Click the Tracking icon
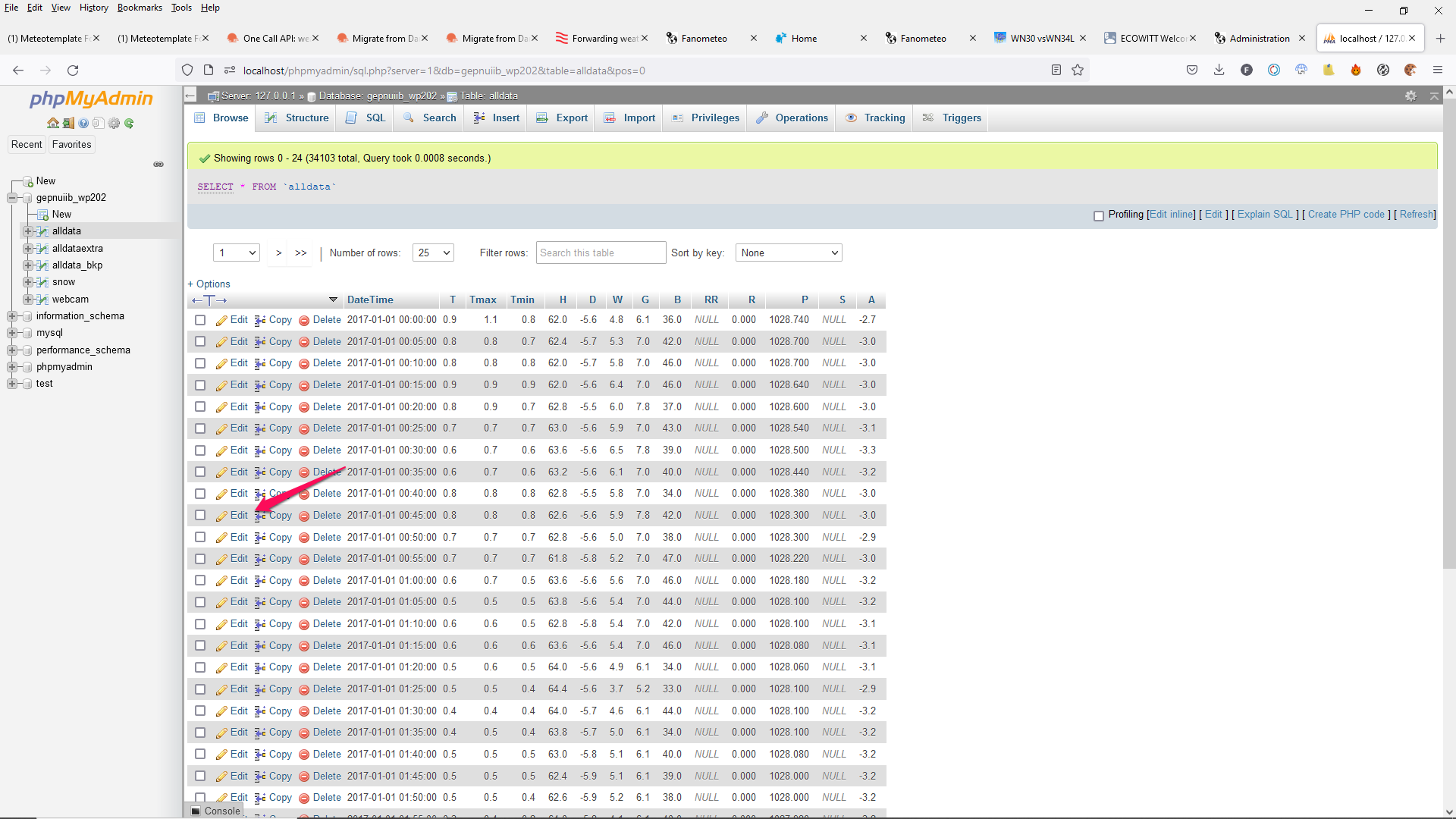The width and height of the screenshot is (1456, 819). click(x=850, y=118)
